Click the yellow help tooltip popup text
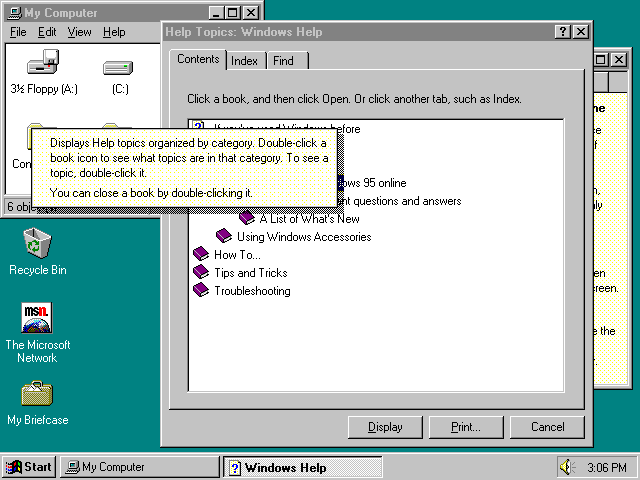 click(184, 167)
